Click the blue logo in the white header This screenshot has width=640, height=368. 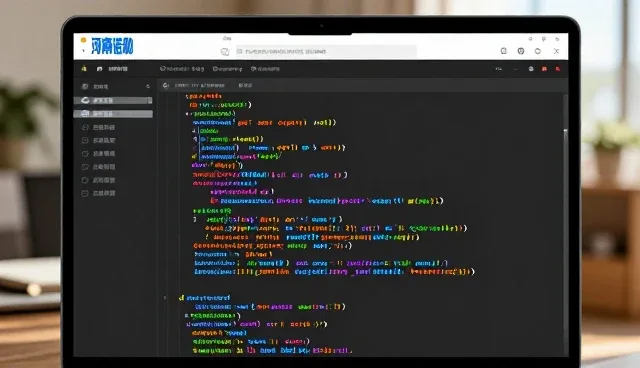point(112,46)
